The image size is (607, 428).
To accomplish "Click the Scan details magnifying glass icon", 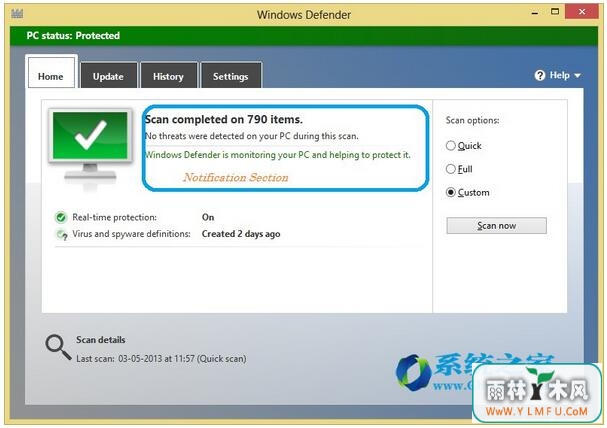I will [58, 347].
